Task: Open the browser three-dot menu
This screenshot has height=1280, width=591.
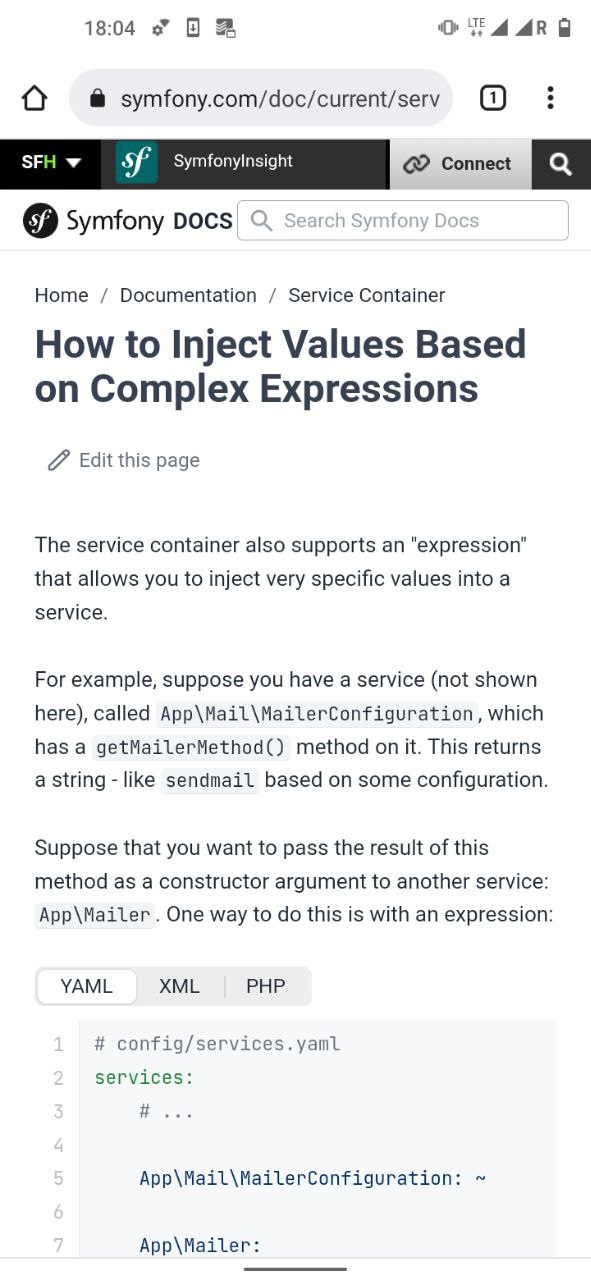Action: click(x=550, y=98)
